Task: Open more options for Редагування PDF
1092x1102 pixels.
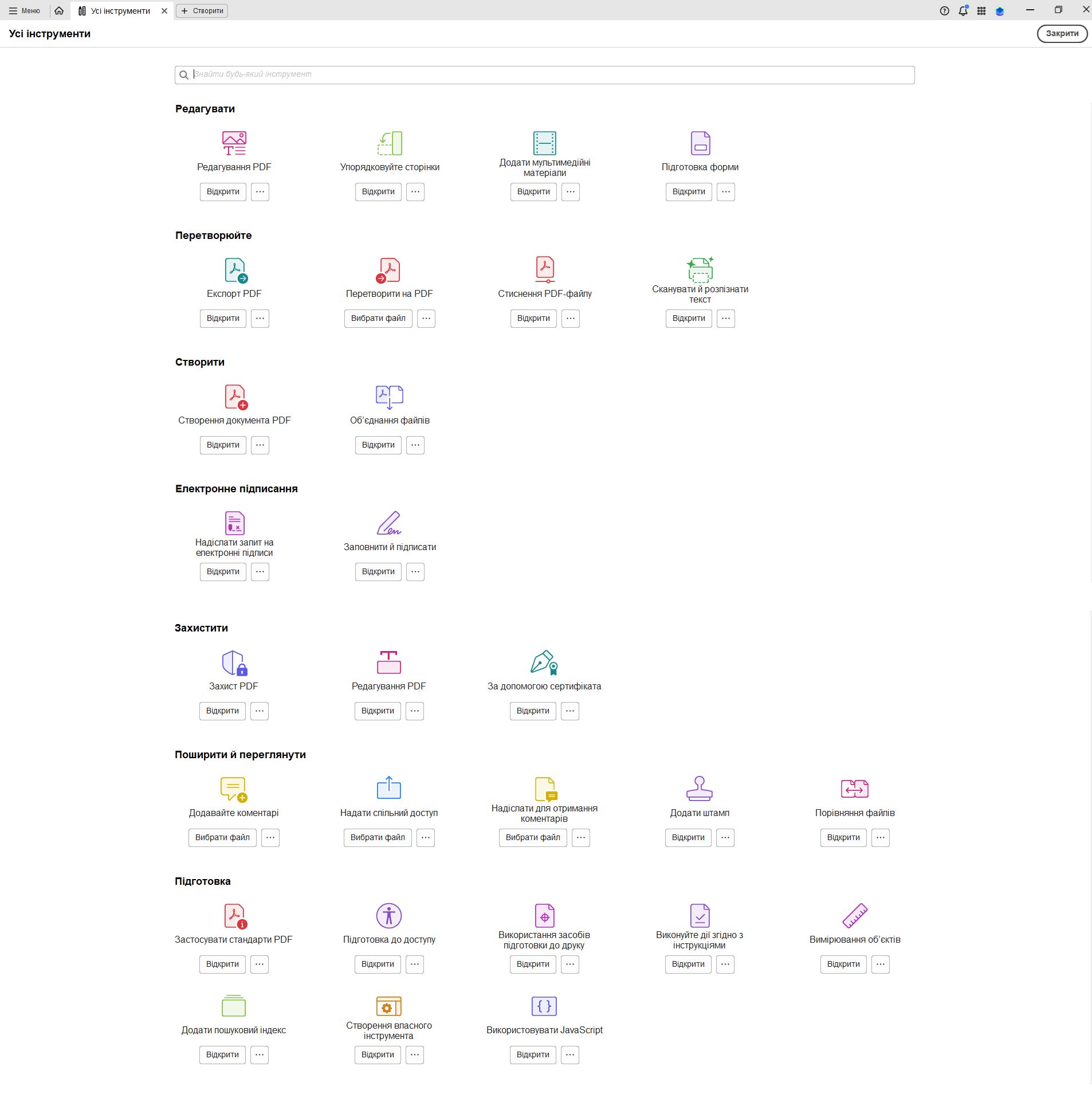Action: click(260, 191)
